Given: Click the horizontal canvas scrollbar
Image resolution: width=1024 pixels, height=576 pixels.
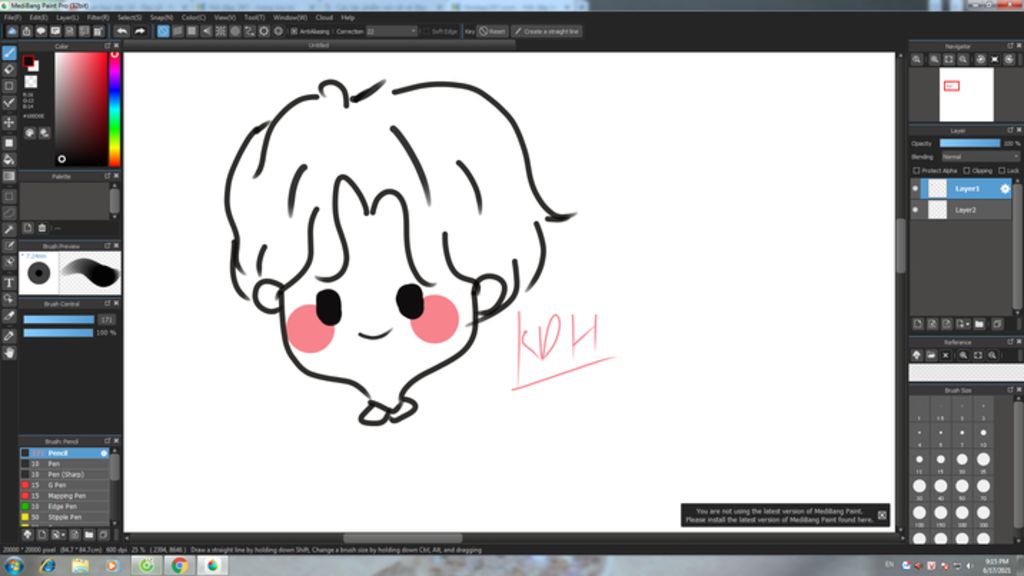Looking at the screenshot, I should [x=402, y=539].
